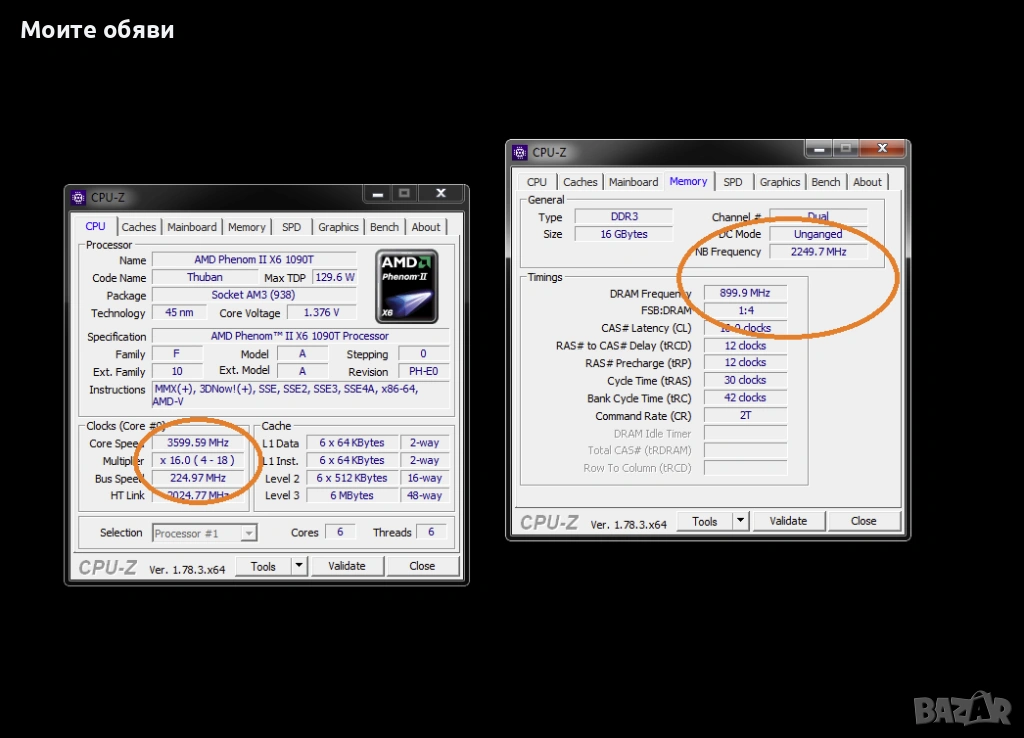Open the Graphics tab in right window
Viewport: 1024px width, 738px height.
tap(780, 182)
